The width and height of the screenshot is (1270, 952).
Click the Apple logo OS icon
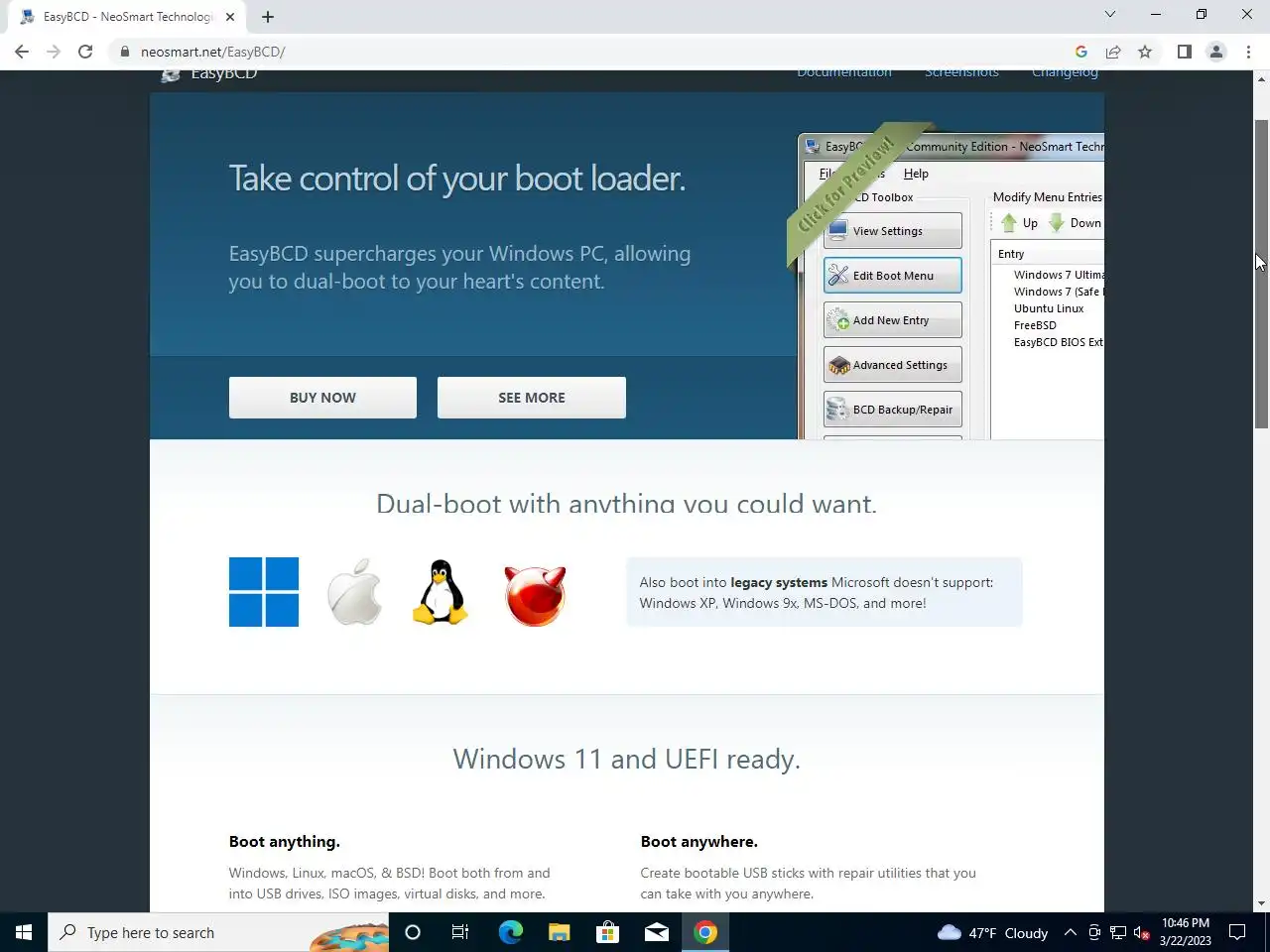coord(355,592)
